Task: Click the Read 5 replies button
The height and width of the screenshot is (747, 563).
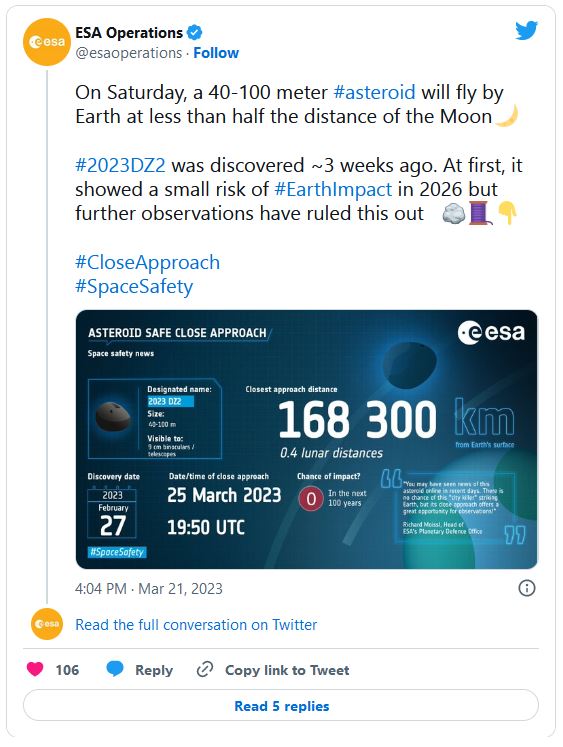Action: tap(281, 706)
